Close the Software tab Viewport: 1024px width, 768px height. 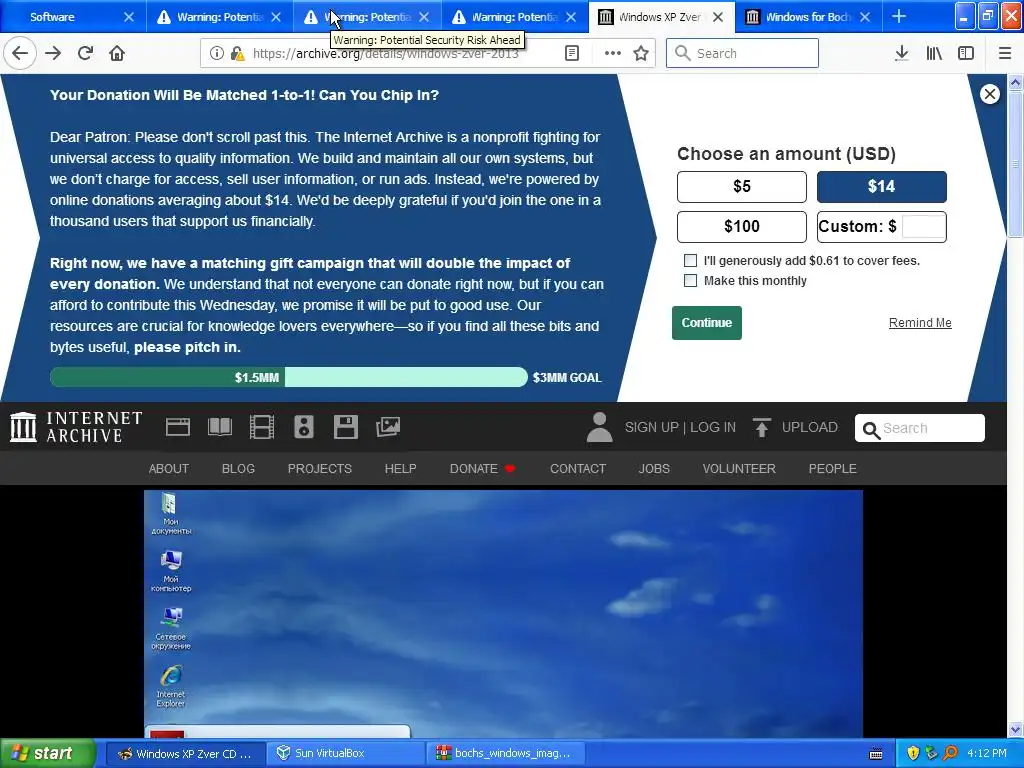(129, 17)
